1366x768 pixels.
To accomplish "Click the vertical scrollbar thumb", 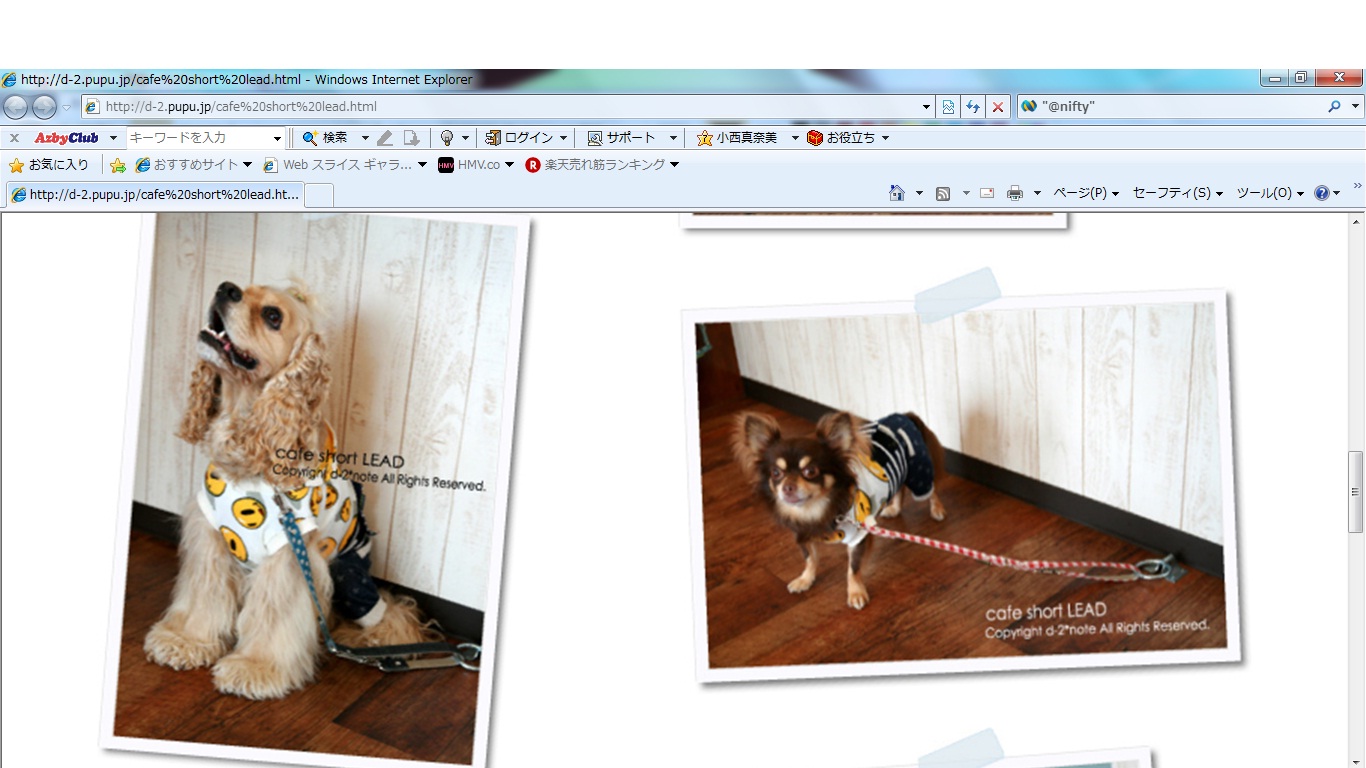I will 1356,490.
